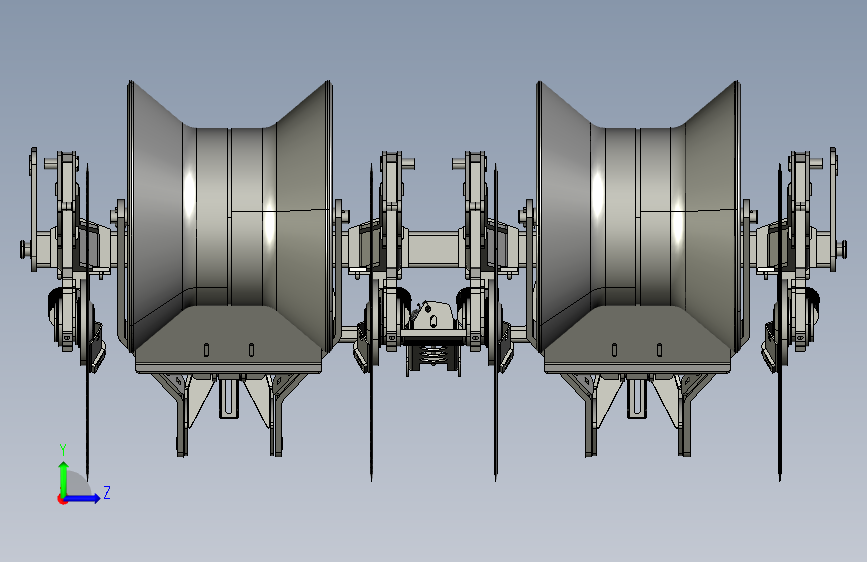The height and width of the screenshot is (562, 867).
Task: Select the horizontal shaft between the two spools
Action: click(x=434, y=249)
